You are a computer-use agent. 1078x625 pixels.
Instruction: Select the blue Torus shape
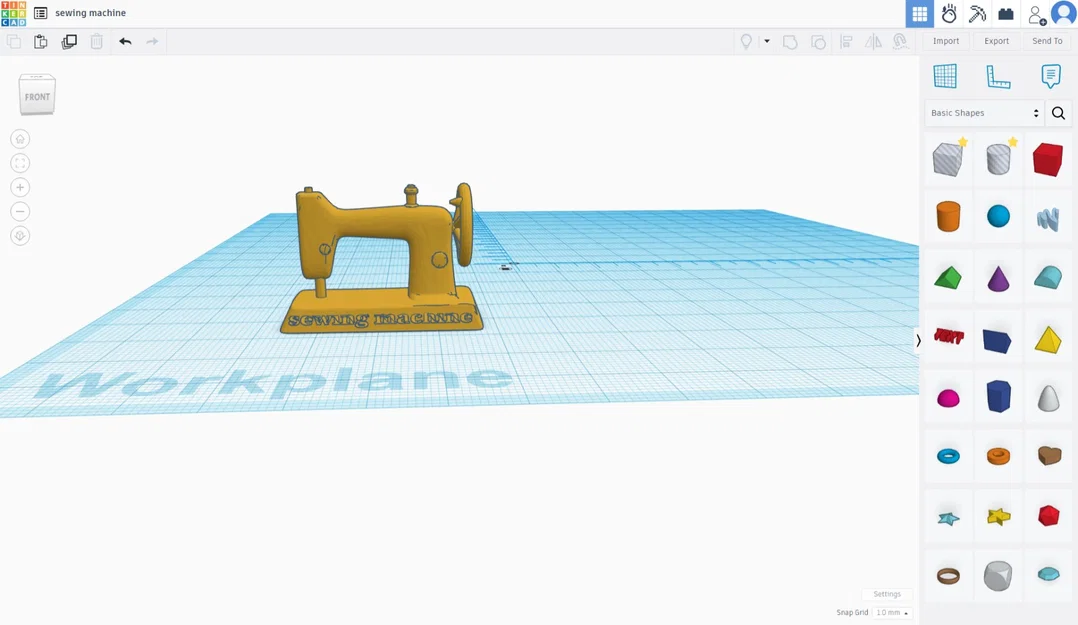click(948, 456)
